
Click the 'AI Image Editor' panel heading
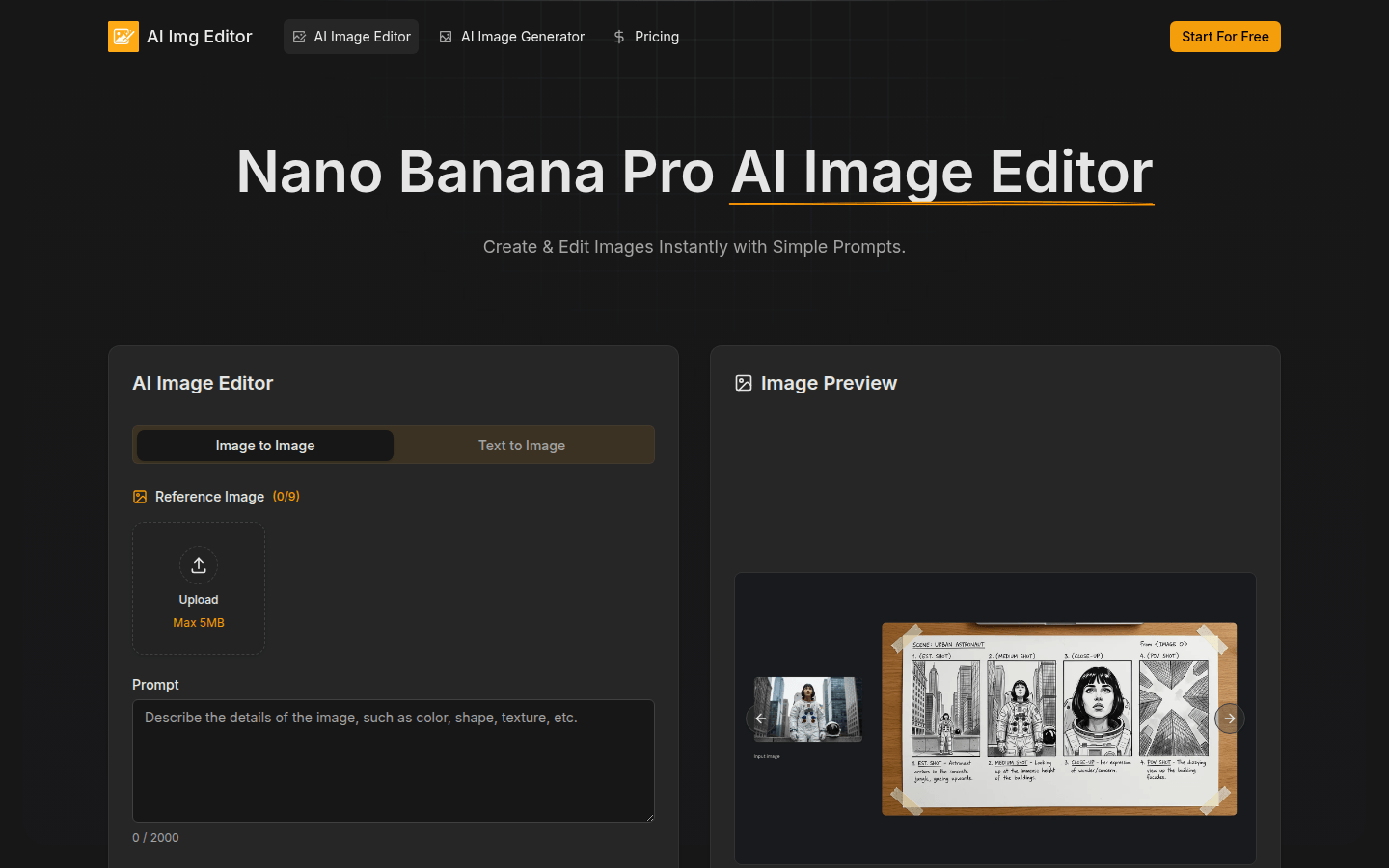click(x=203, y=383)
